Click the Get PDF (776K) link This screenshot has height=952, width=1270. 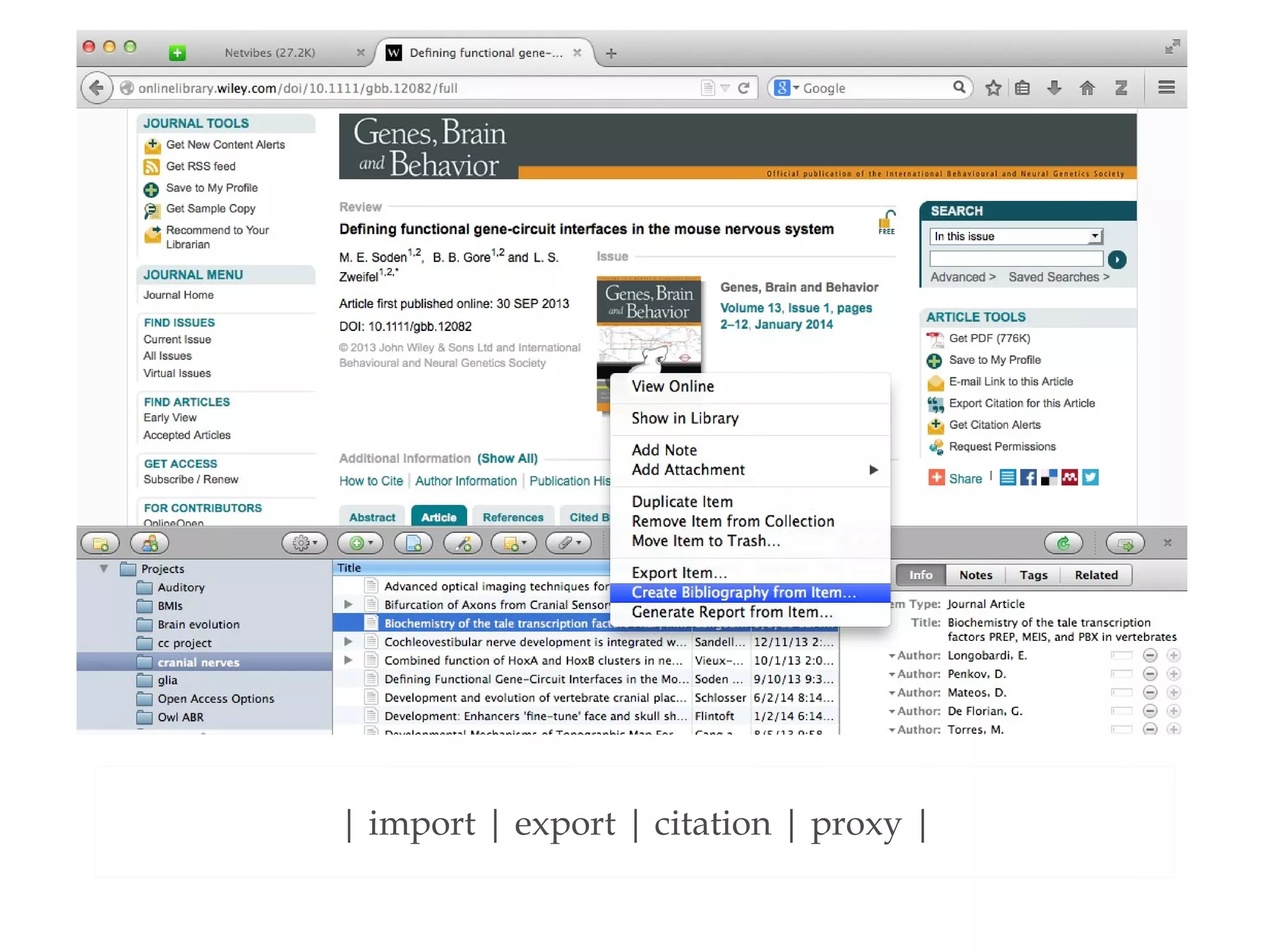point(989,338)
